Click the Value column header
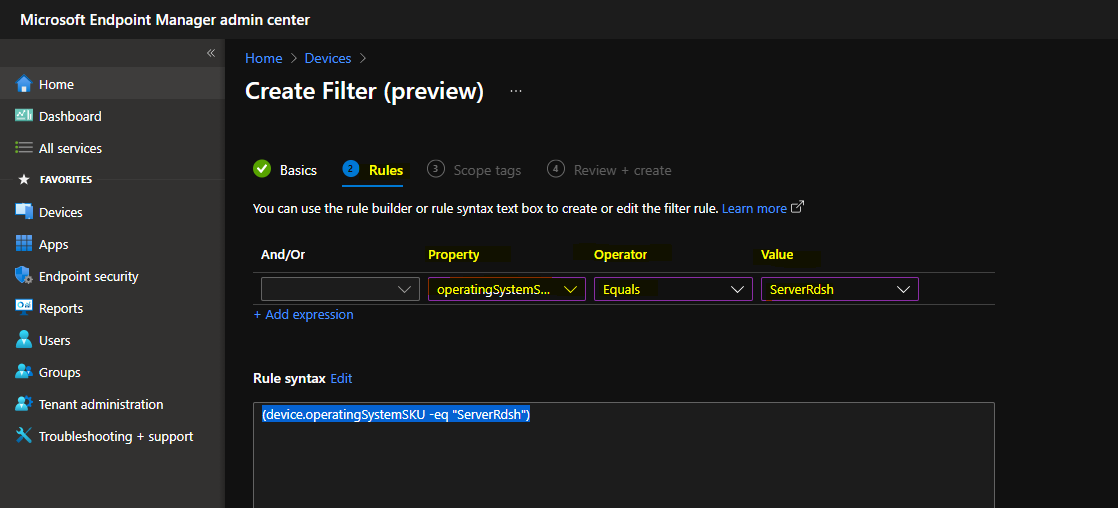 coord(777,255)
